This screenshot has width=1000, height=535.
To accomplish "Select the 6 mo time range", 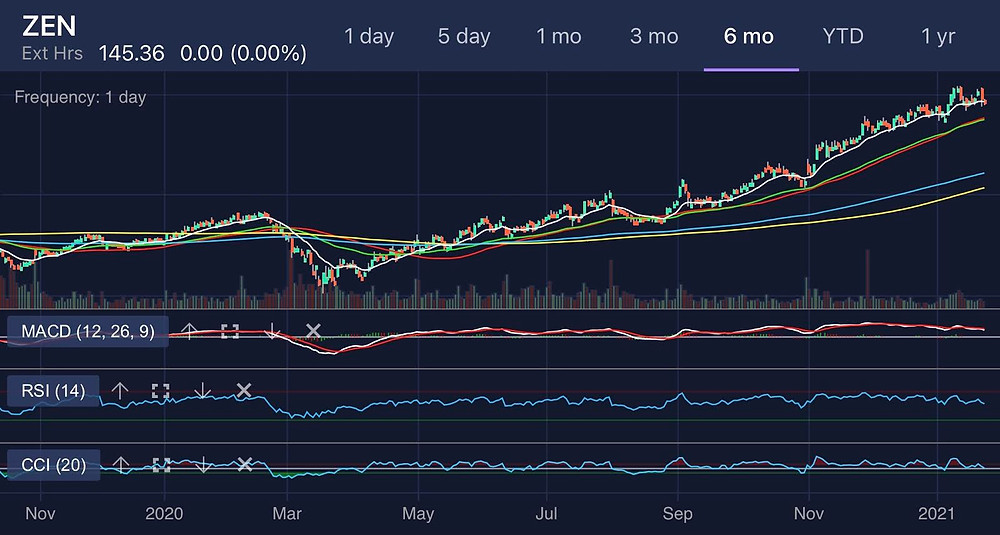I will pyautogui.click(x=749, y=36).
